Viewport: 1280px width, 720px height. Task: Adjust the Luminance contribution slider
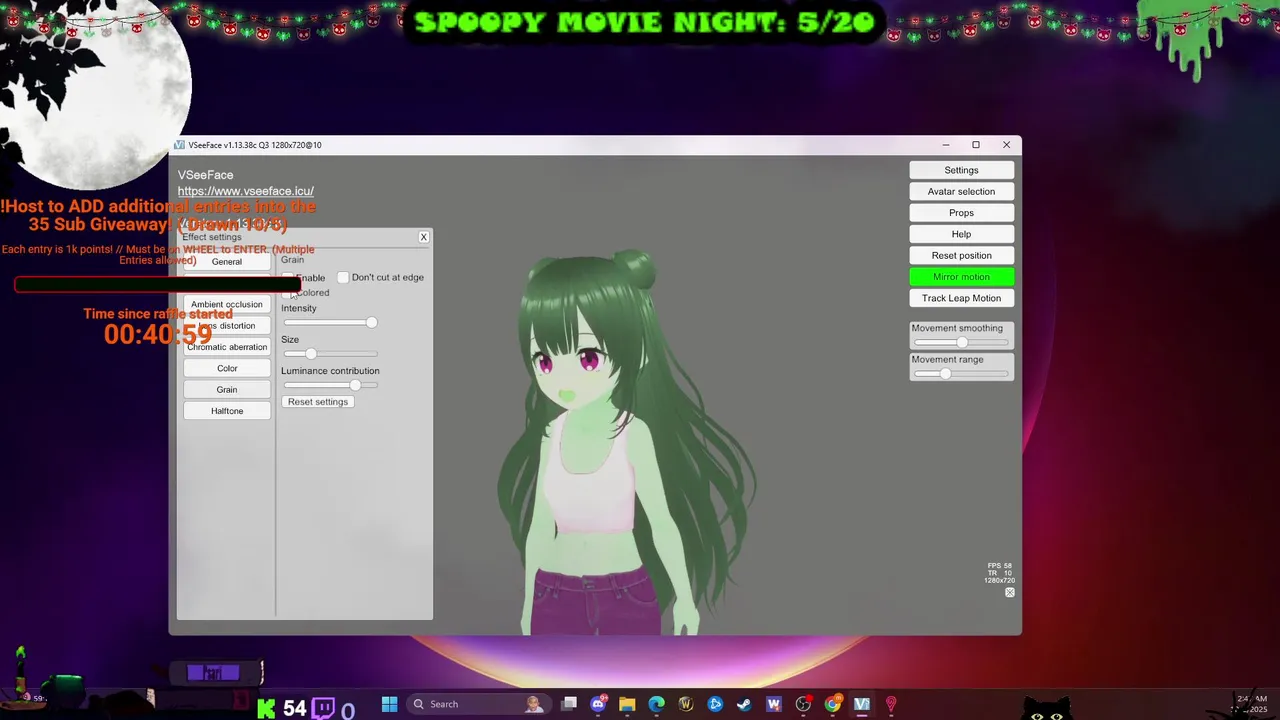click(x=330, y=385)
